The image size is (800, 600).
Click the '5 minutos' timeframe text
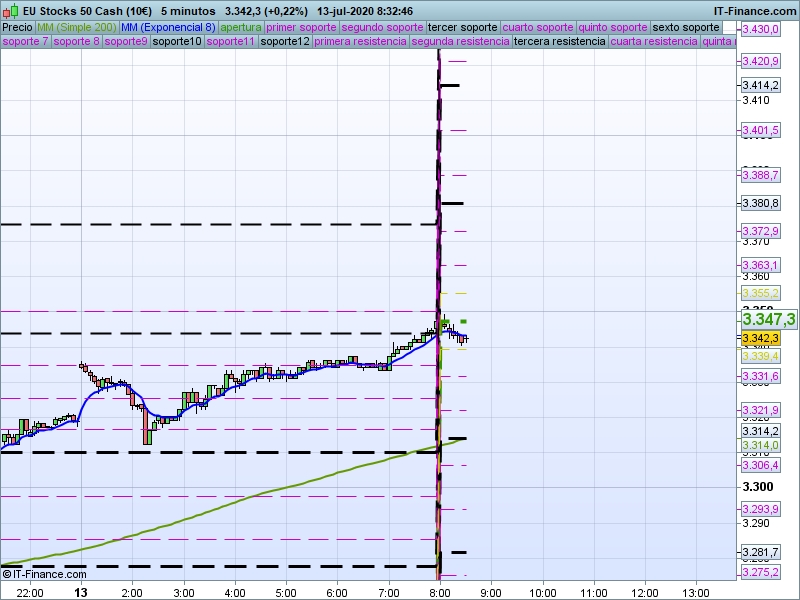coord(188,10)
